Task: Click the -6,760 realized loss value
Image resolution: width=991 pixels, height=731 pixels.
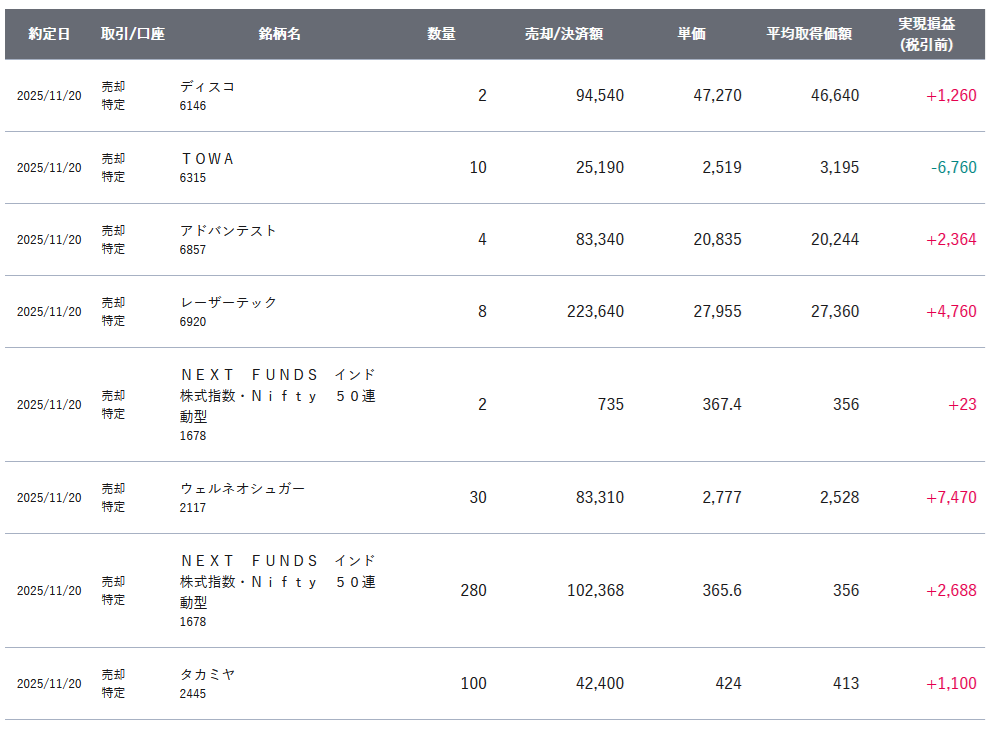Action: point(953,168)
